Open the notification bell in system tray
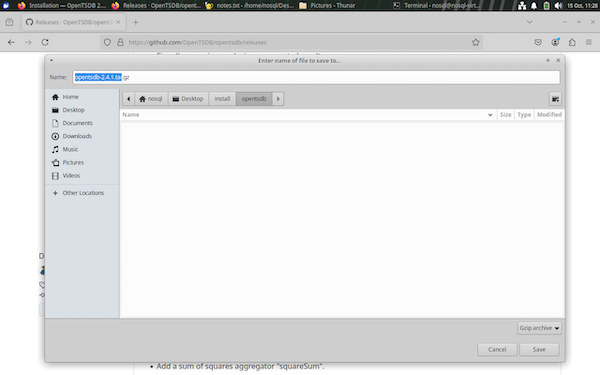The image size is (600, 375). [533, 5]
